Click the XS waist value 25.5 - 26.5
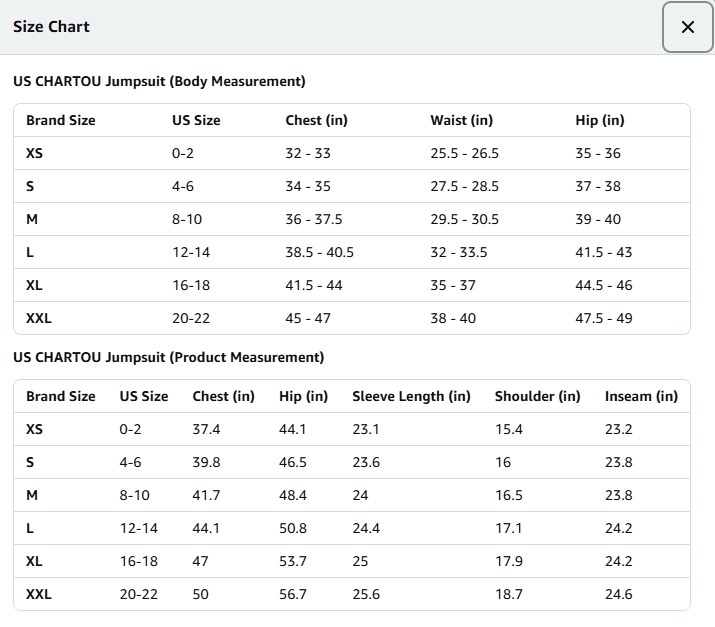The width and height of the screenshot is (715, 627). [x=464, y=153]
